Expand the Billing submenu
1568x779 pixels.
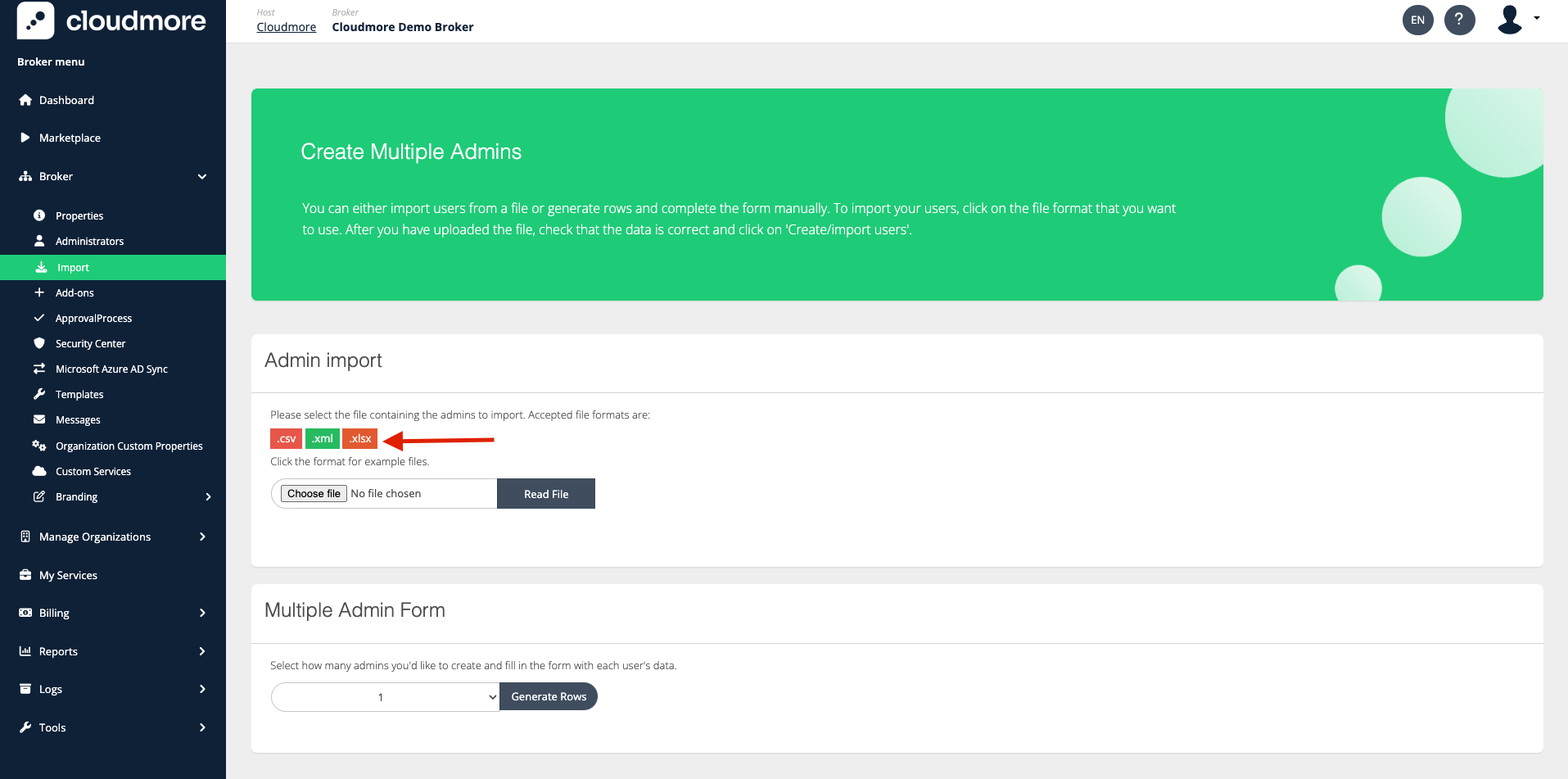(202, 613)
